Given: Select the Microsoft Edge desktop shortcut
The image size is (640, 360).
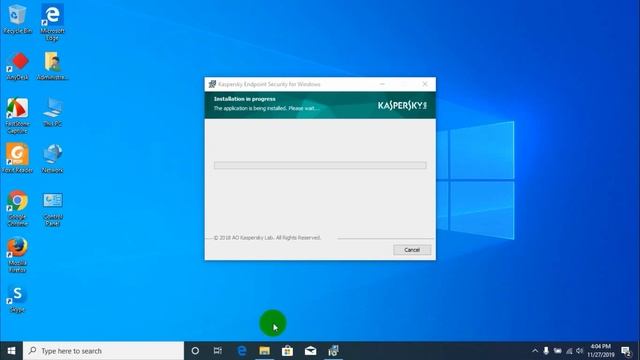Looking at the screenshot, I should (52, 22).
